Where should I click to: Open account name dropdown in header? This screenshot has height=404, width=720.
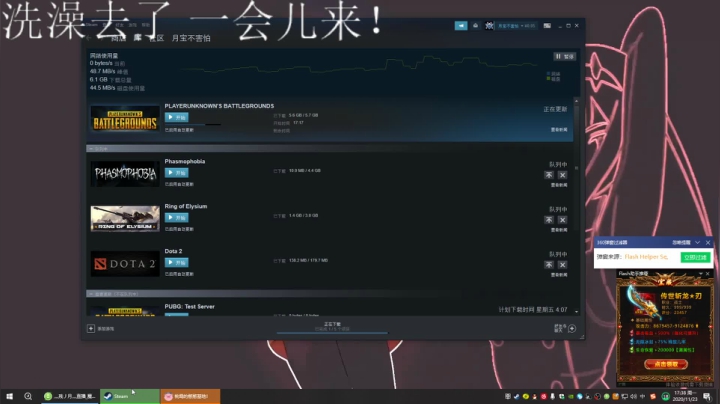tap(517, 26)
